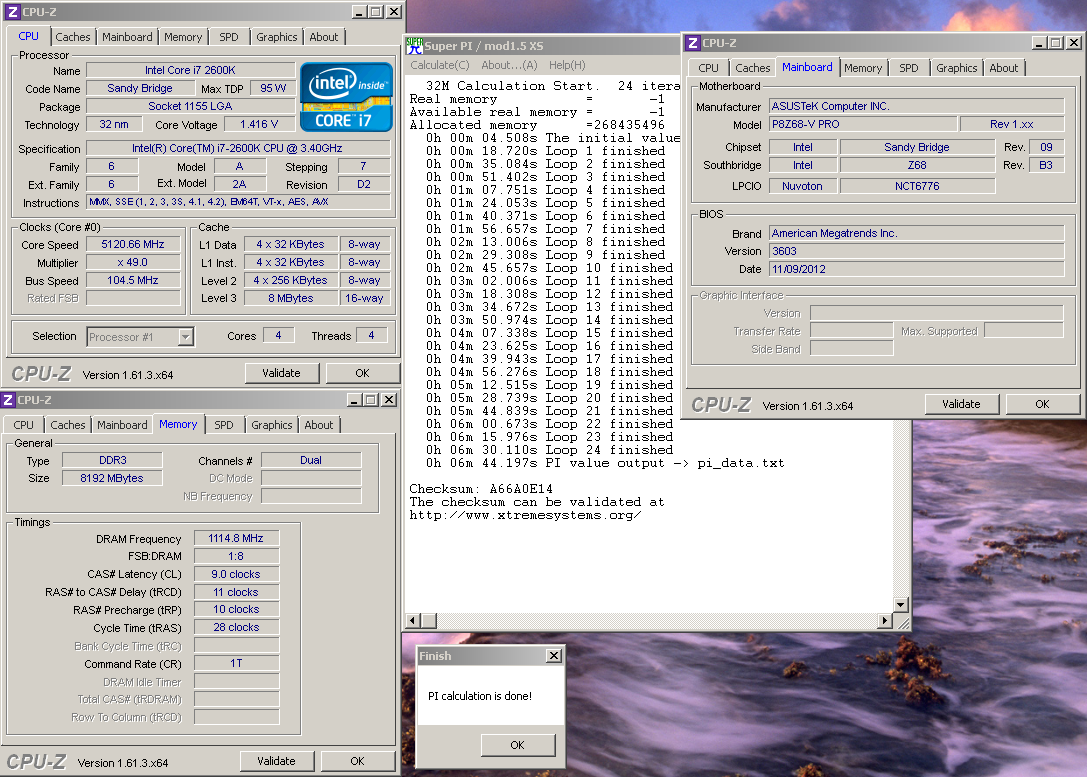Click the Multiplier value x 49.0

[133, 263]
